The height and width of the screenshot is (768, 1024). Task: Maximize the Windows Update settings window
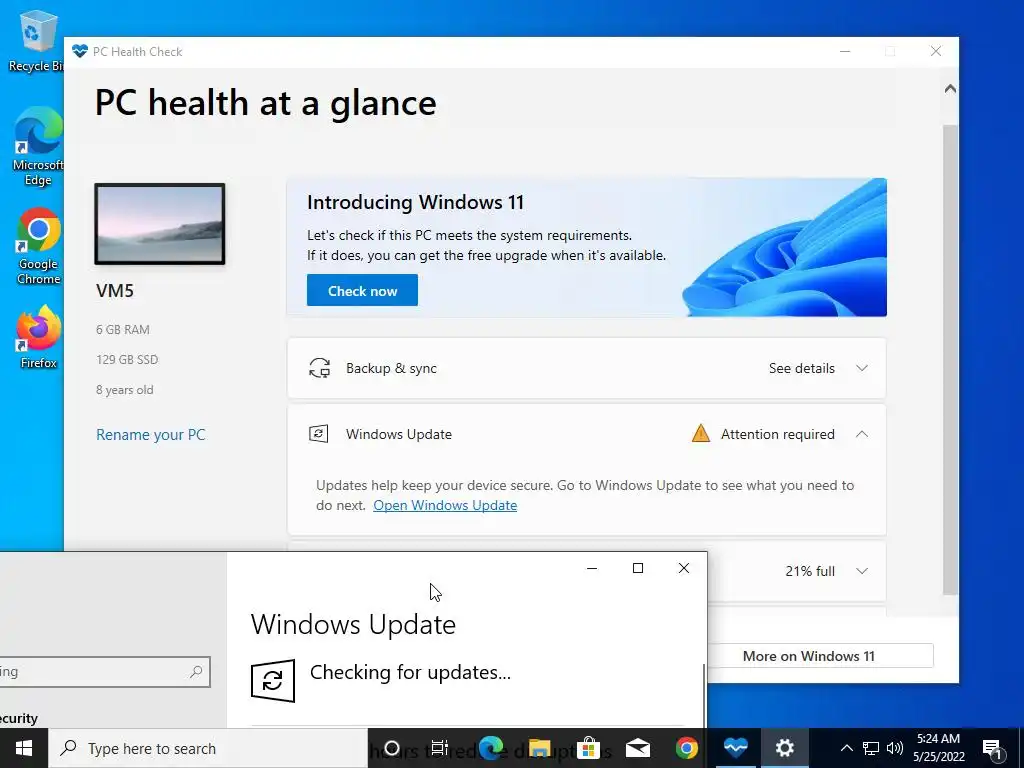pos(638,568)
